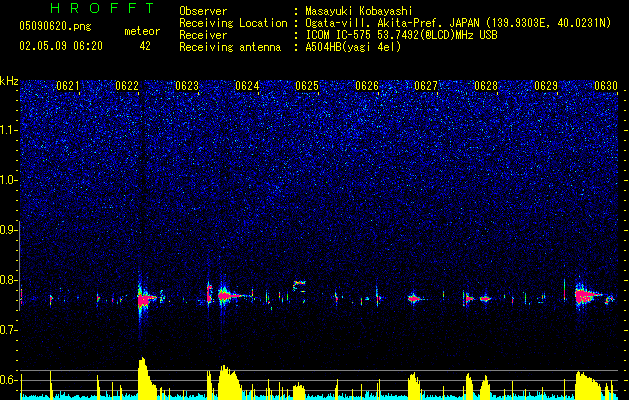The height and width of the screenshot is (400, 629).
Task: Click the meteor label
Action: [142, 31]
